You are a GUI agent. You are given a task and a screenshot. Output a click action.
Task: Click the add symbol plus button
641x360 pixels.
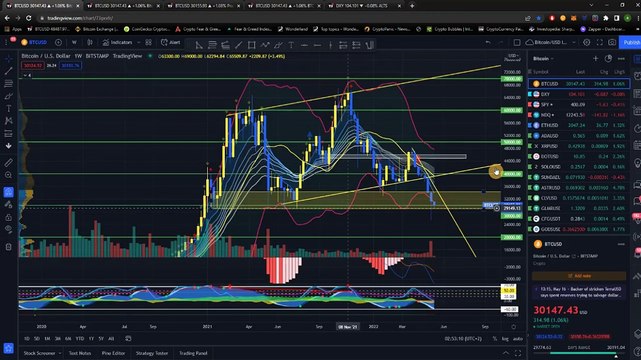click(x=58, y=42)
